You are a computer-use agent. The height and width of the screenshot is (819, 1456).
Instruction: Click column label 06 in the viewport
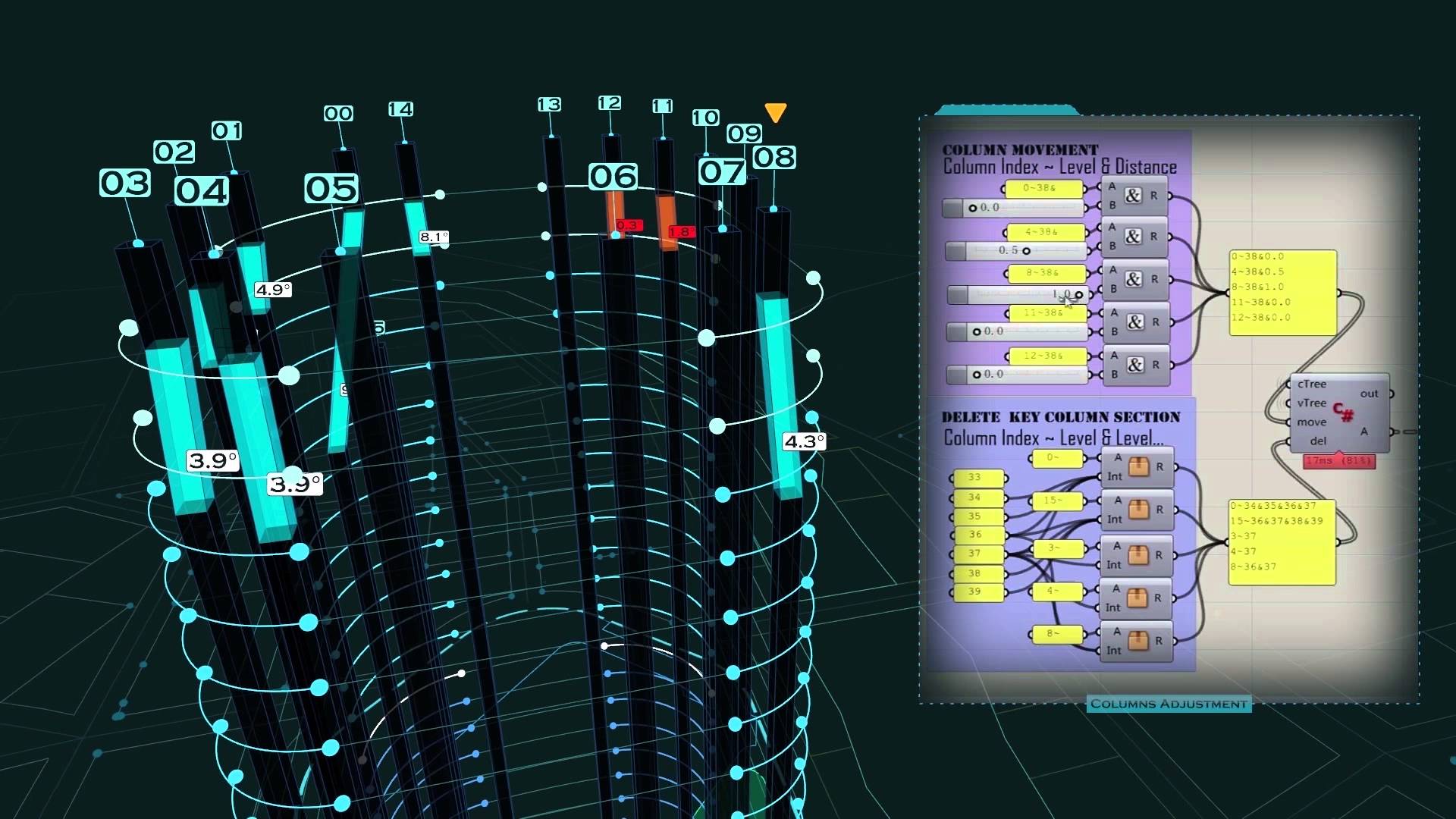point(613,177)
